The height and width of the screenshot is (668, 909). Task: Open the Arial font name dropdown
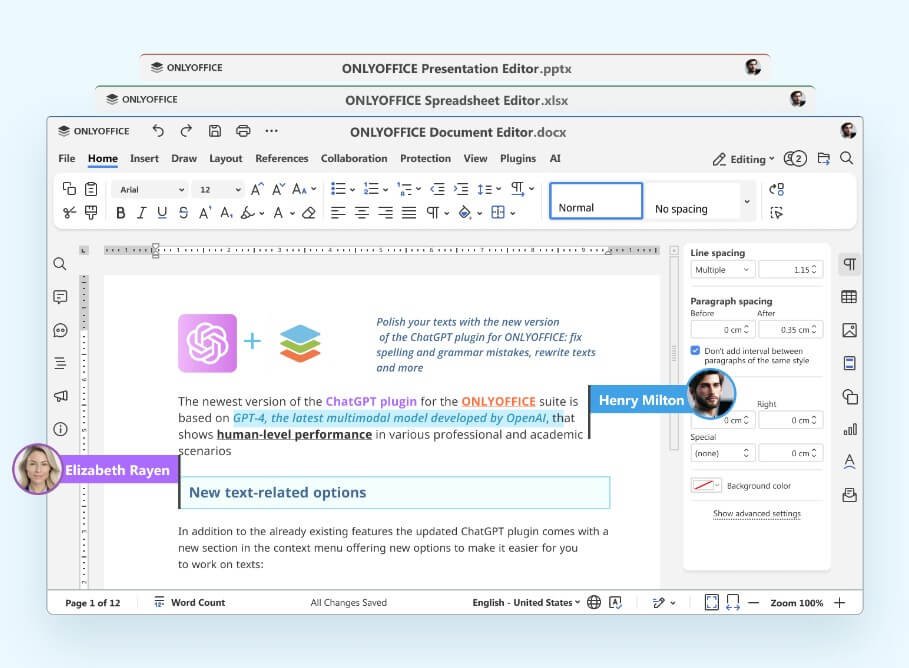[151, 189]
